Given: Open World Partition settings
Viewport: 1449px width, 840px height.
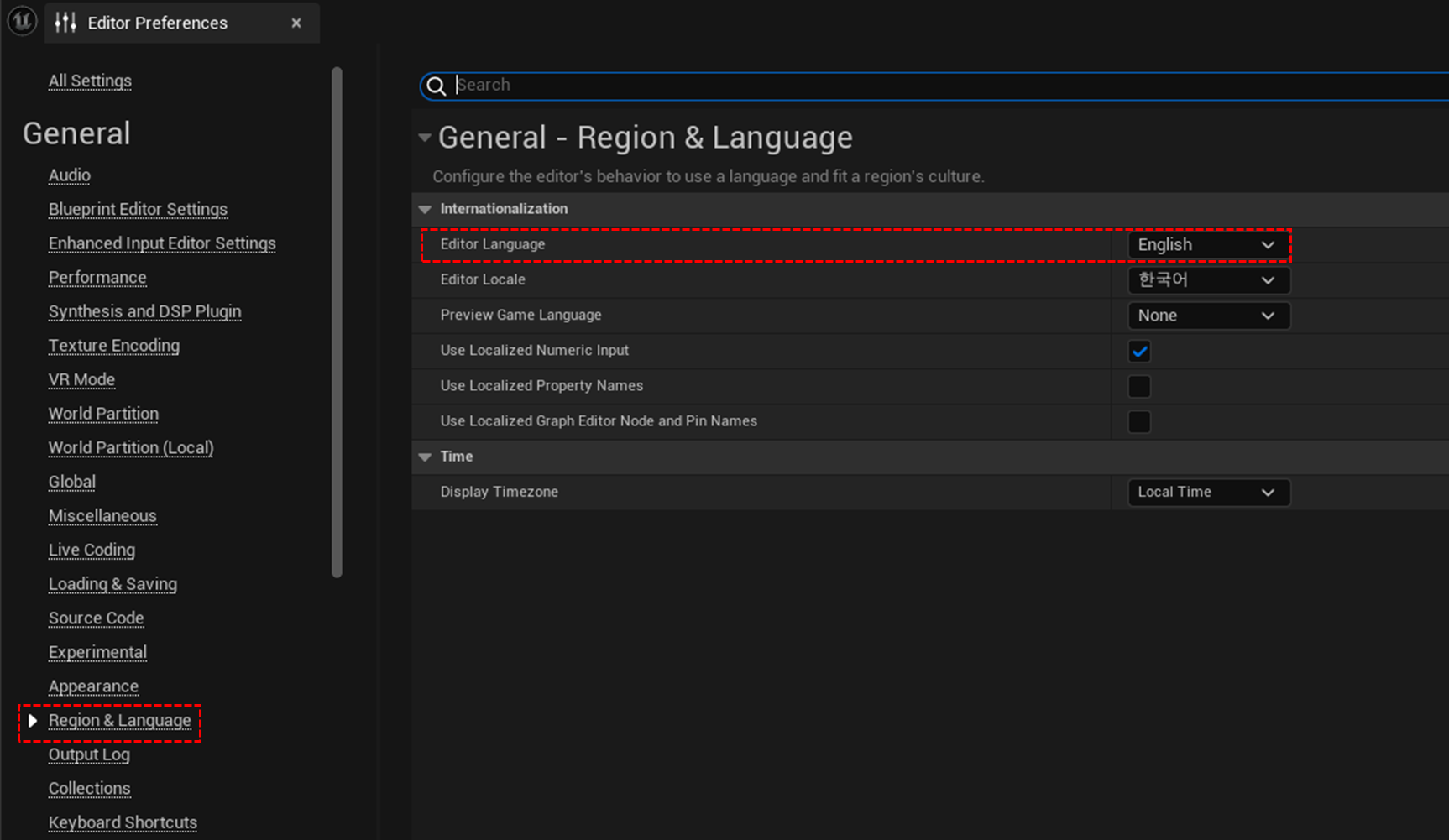Looking at the screenshot, I should click(103, 414).
